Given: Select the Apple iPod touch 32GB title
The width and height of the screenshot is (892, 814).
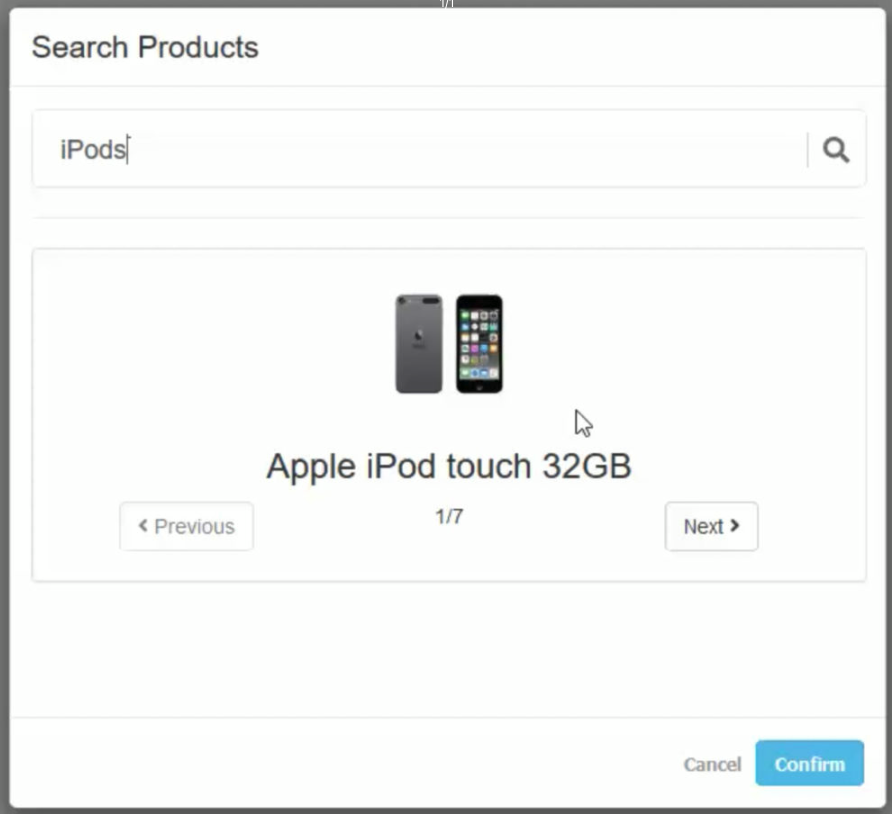Looking at the screenshot, I should click(x=449, y=466).
